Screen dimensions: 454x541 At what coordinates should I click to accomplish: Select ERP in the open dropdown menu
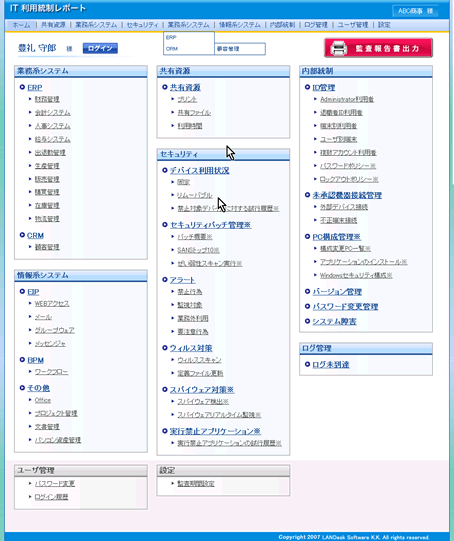tap(189, 37)
